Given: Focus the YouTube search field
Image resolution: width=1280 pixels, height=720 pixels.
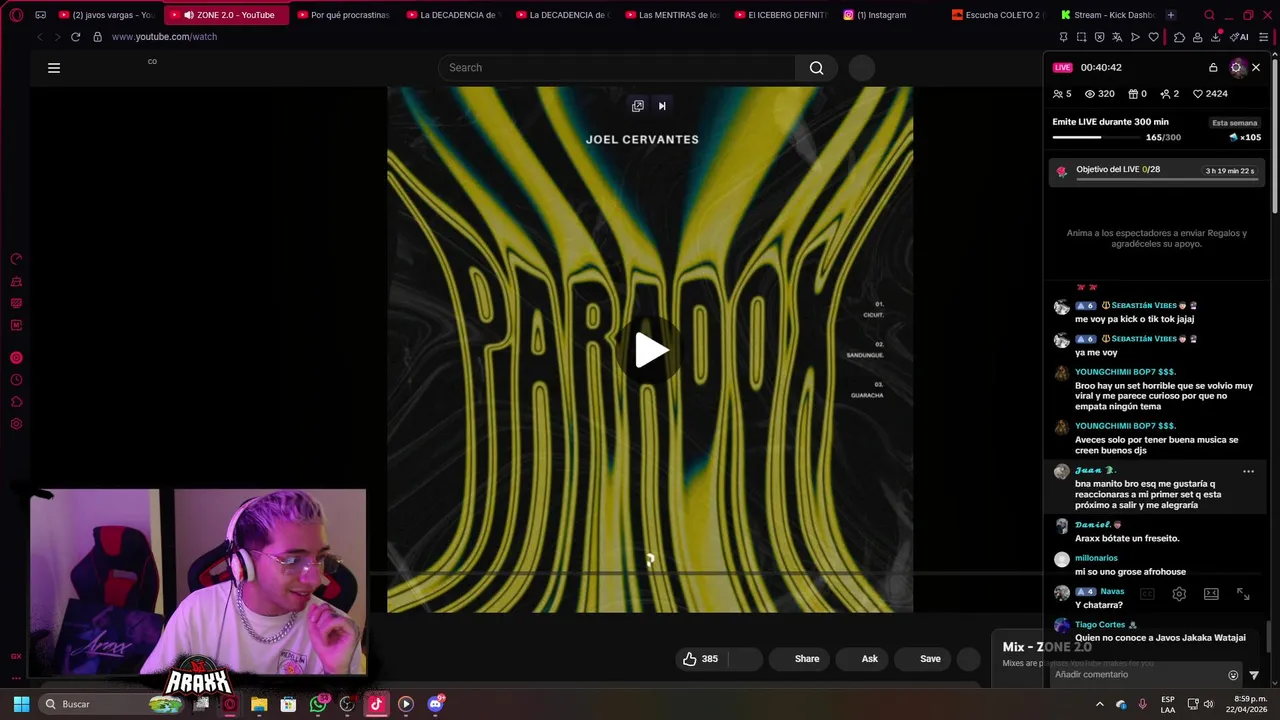Looking at the screenshot, I should tap(617, 68).
